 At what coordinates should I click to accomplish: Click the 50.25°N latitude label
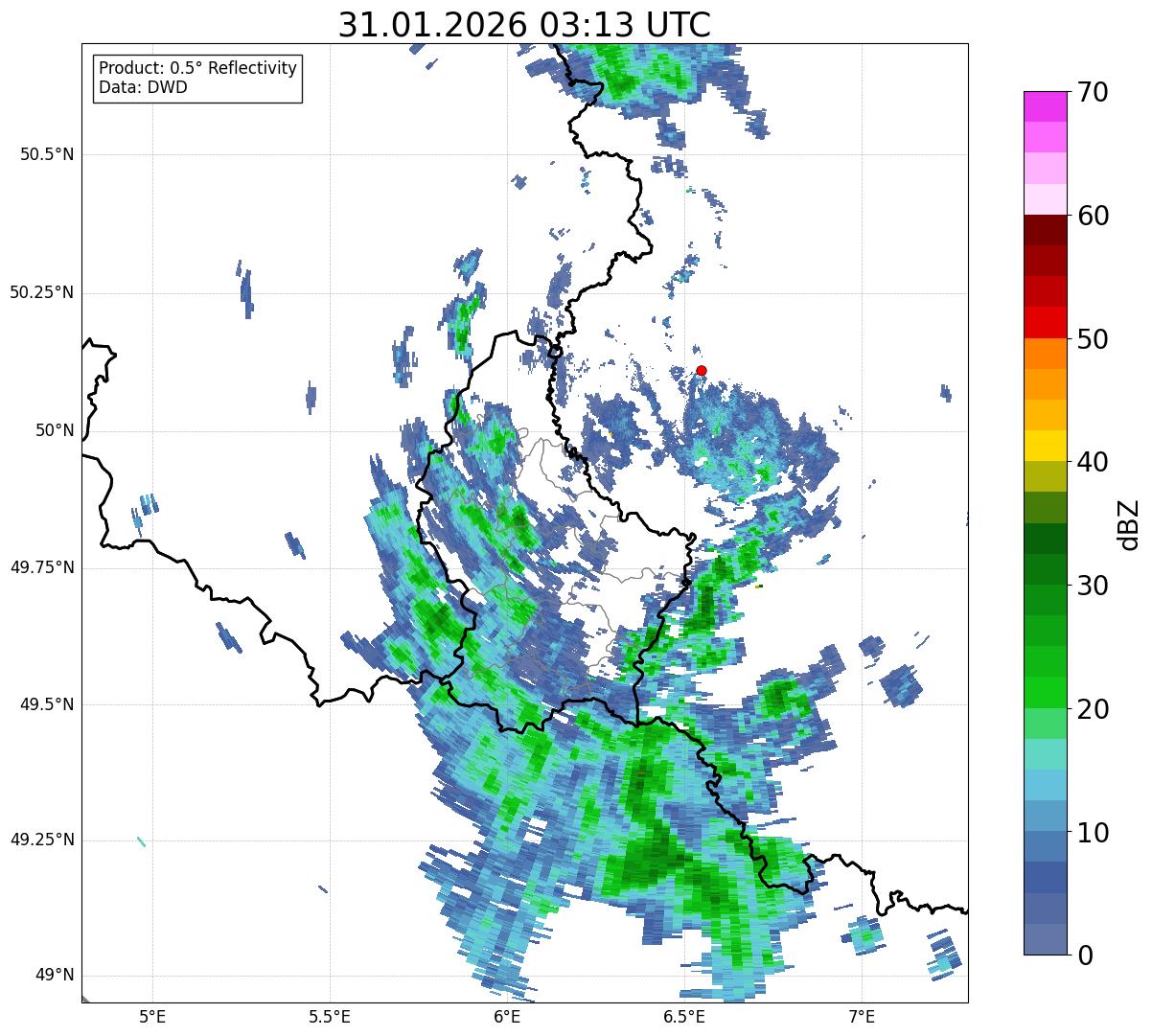pos(42,292)
